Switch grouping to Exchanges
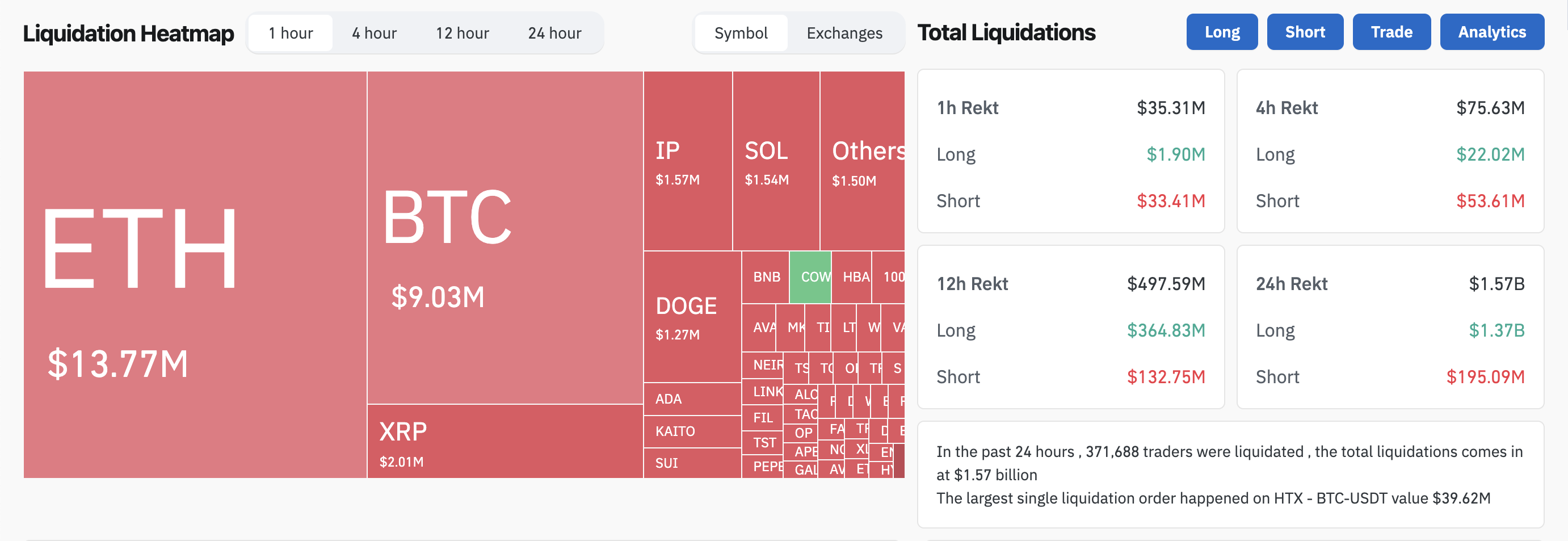1568x541 pixels. pyautogui.click(x=844, y=33)
